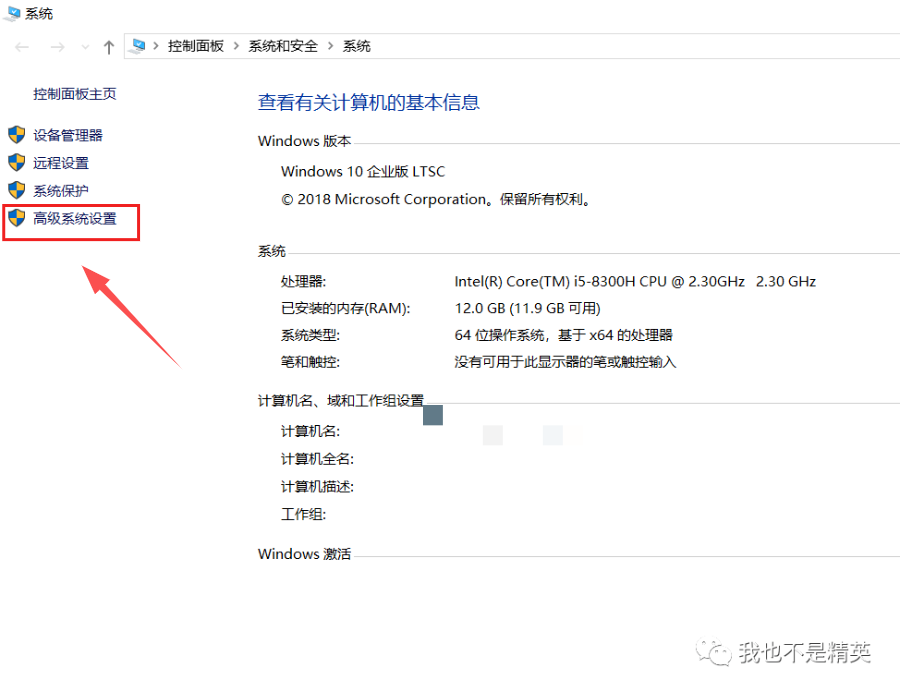The image size is (900, 692).
Task: Open the recent locations dropdown arrow
Action: 84,47
